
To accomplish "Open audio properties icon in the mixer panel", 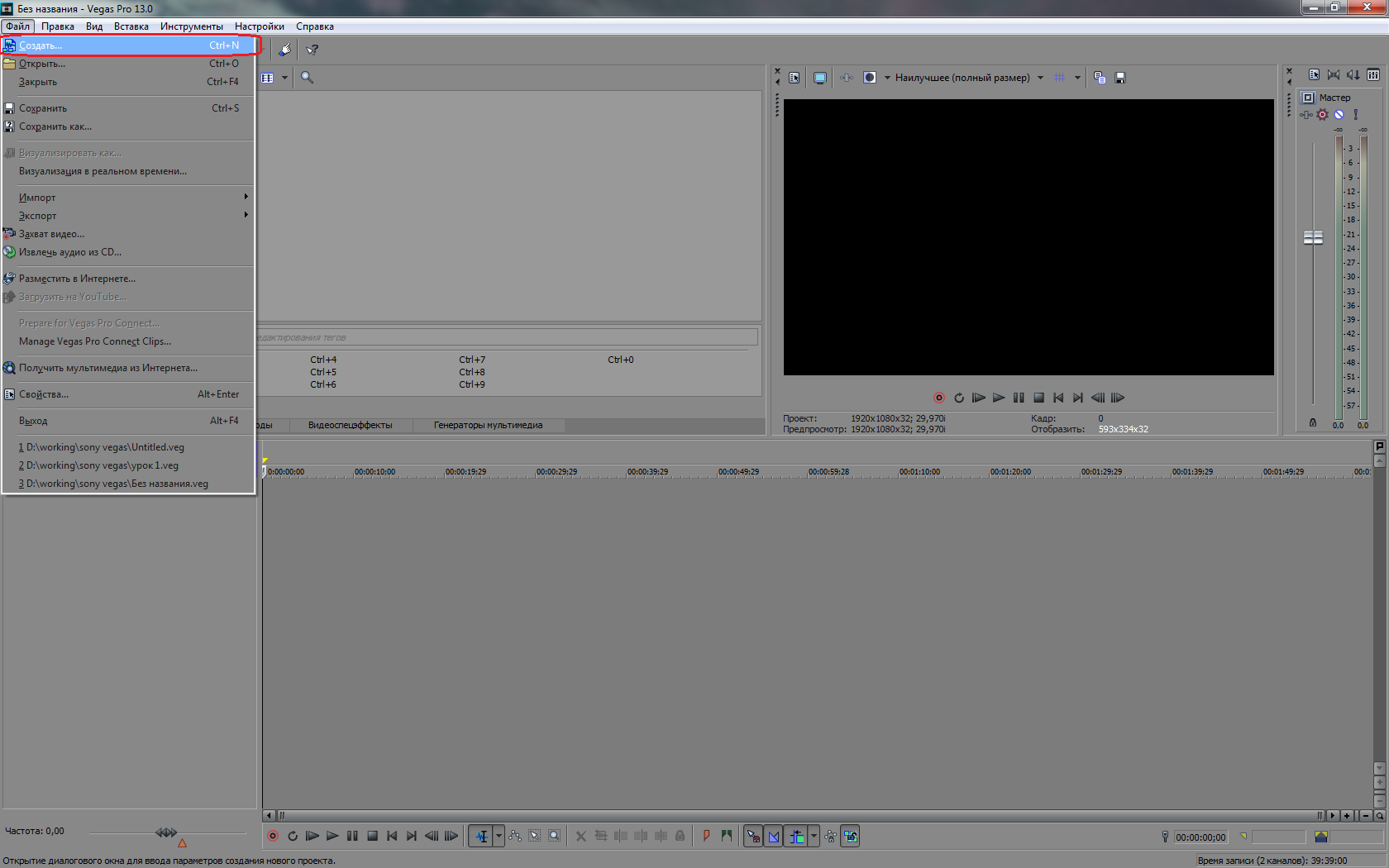I will pos(1314,75).
